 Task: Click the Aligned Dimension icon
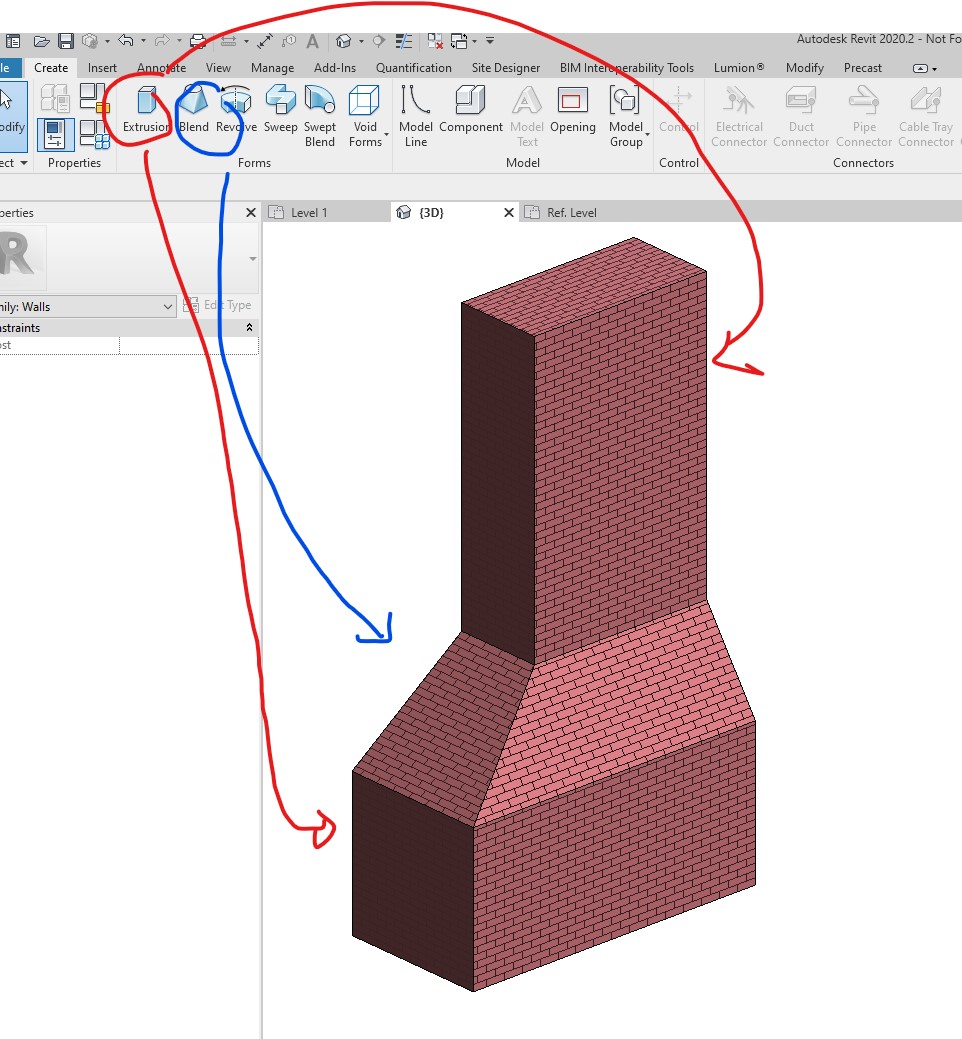[x=264, y=41]
